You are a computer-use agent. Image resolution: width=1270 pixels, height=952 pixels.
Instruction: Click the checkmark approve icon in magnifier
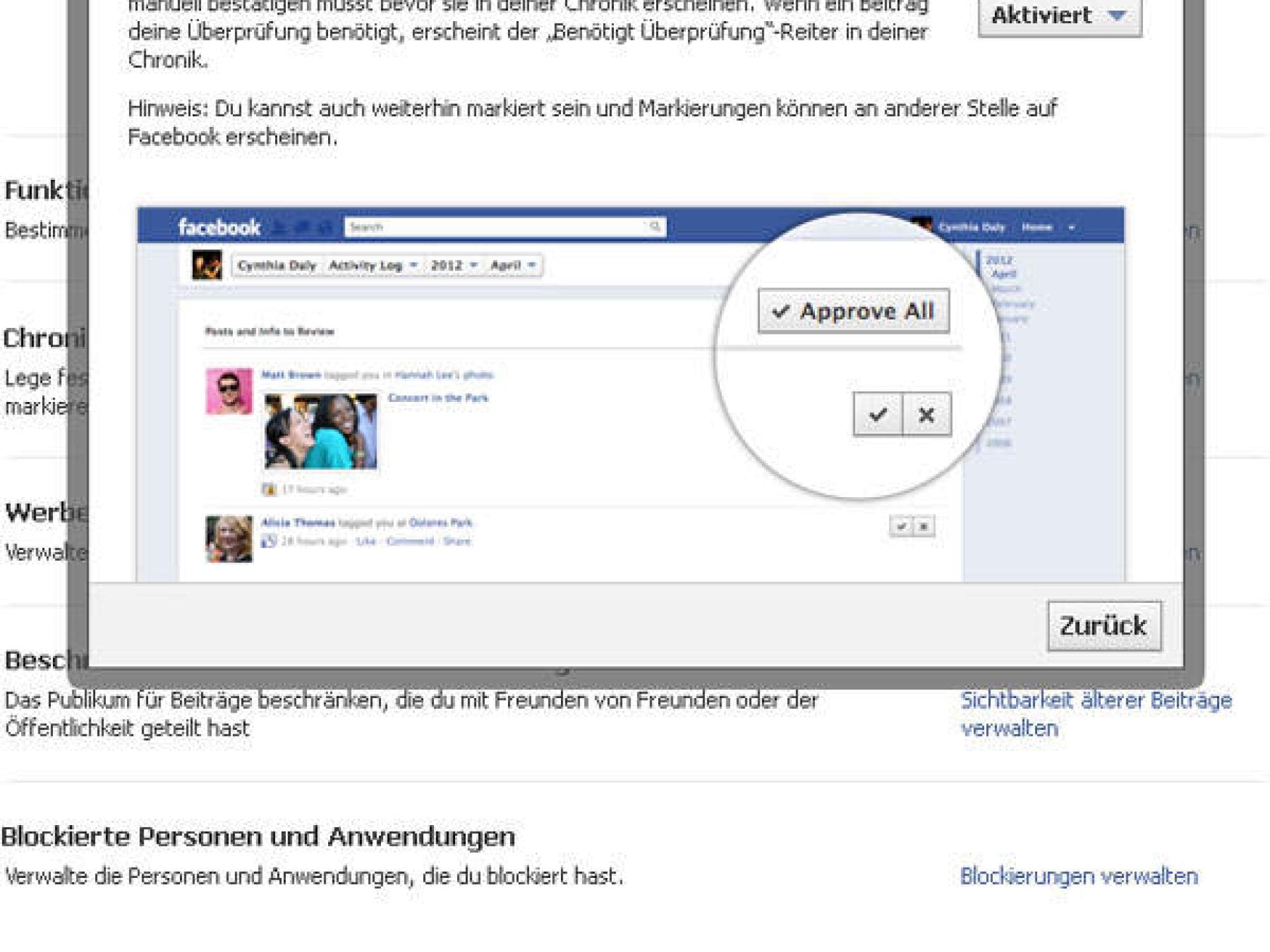(x=878, y=415)
